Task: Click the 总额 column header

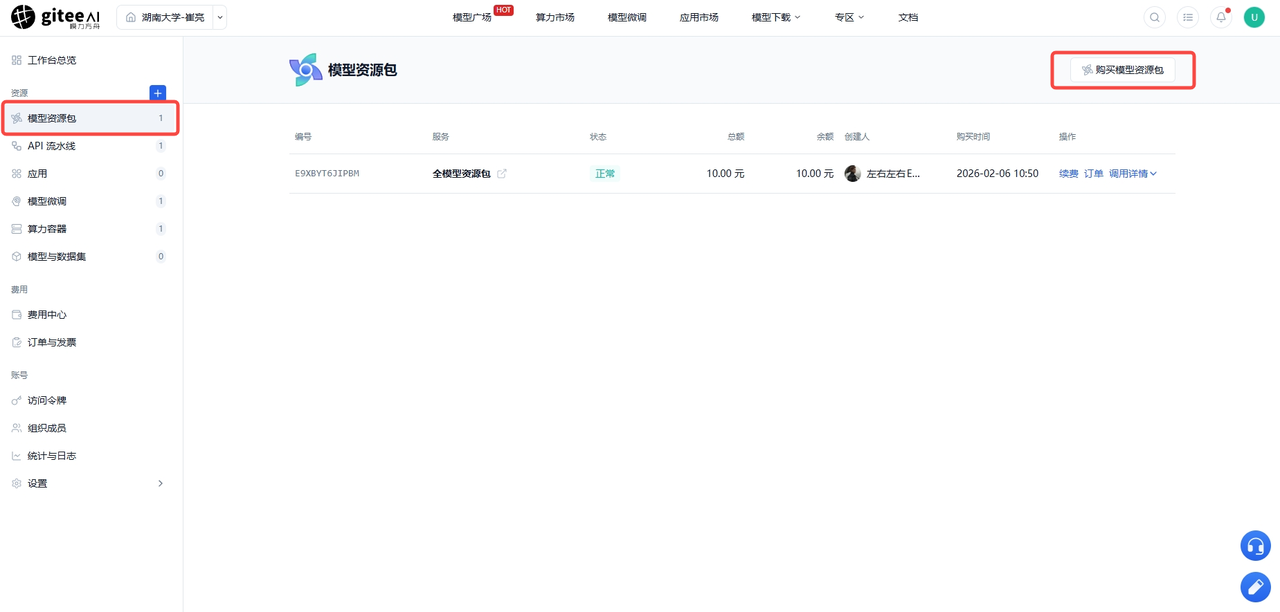Action: pyautogui.click(x=736, y=137)
